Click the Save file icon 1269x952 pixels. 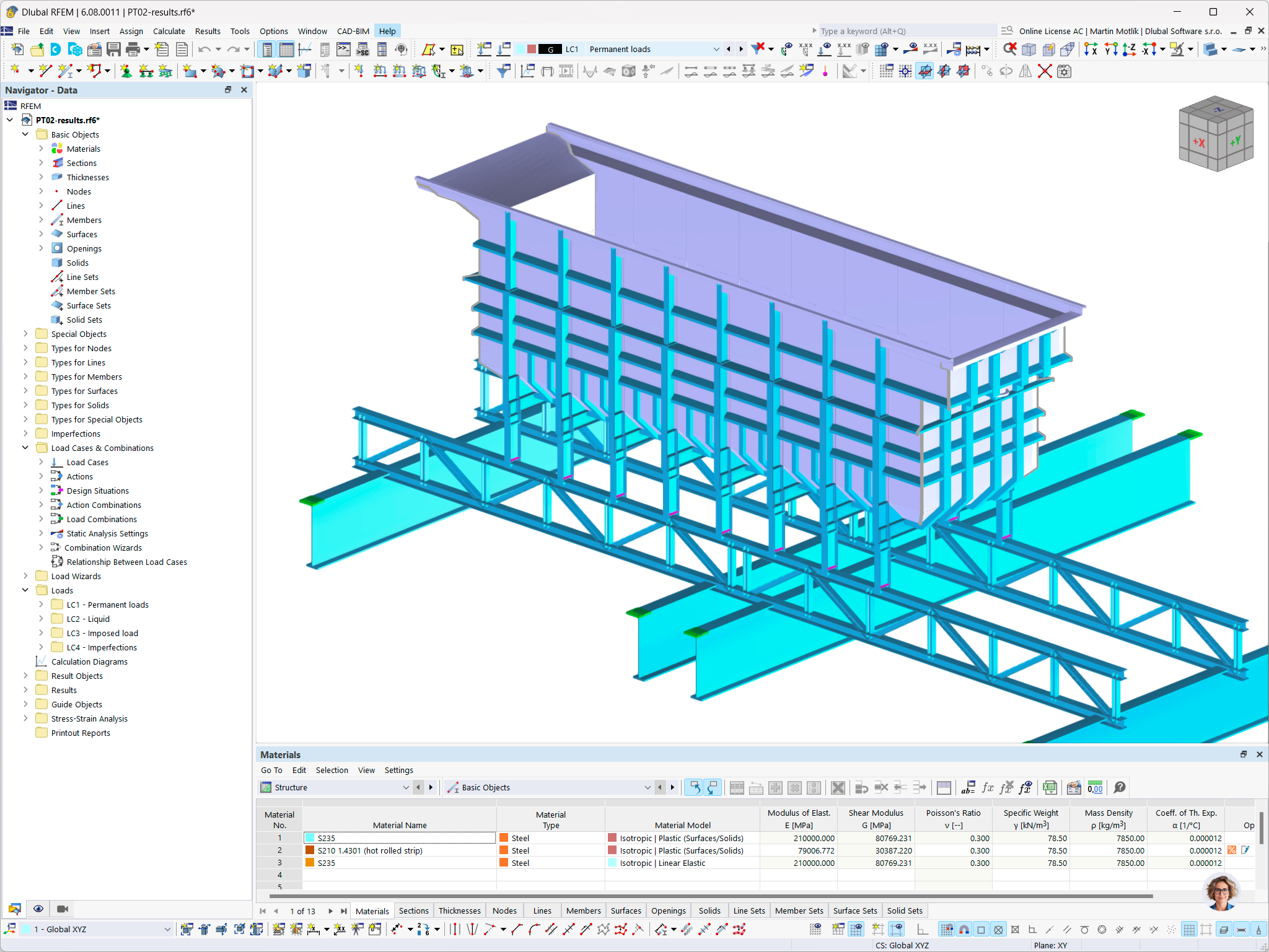point(113,50)
